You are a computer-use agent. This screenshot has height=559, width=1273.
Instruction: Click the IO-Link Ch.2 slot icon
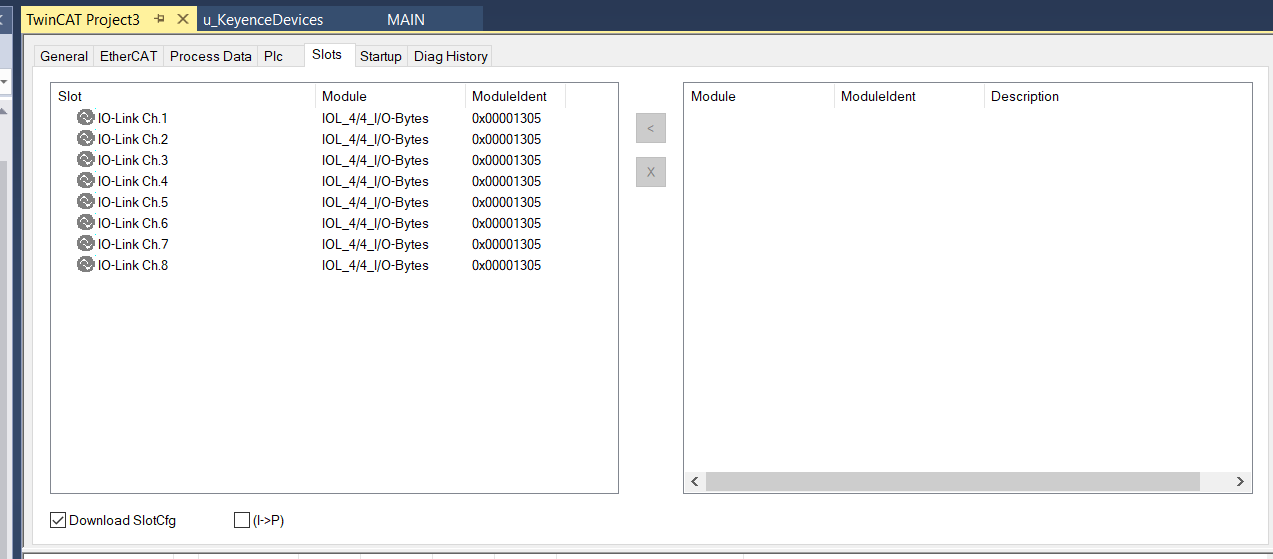click(85, 139)
